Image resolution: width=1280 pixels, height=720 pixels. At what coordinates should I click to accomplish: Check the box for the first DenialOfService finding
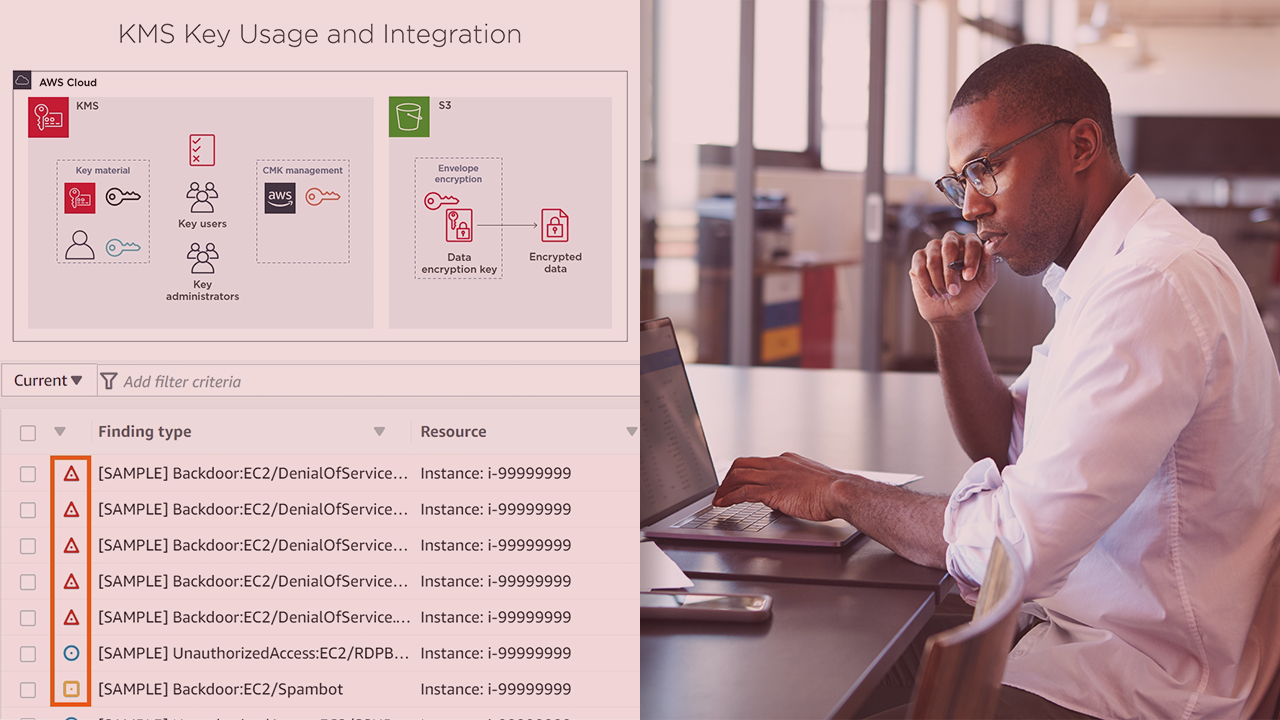click(x=28, y=474)
